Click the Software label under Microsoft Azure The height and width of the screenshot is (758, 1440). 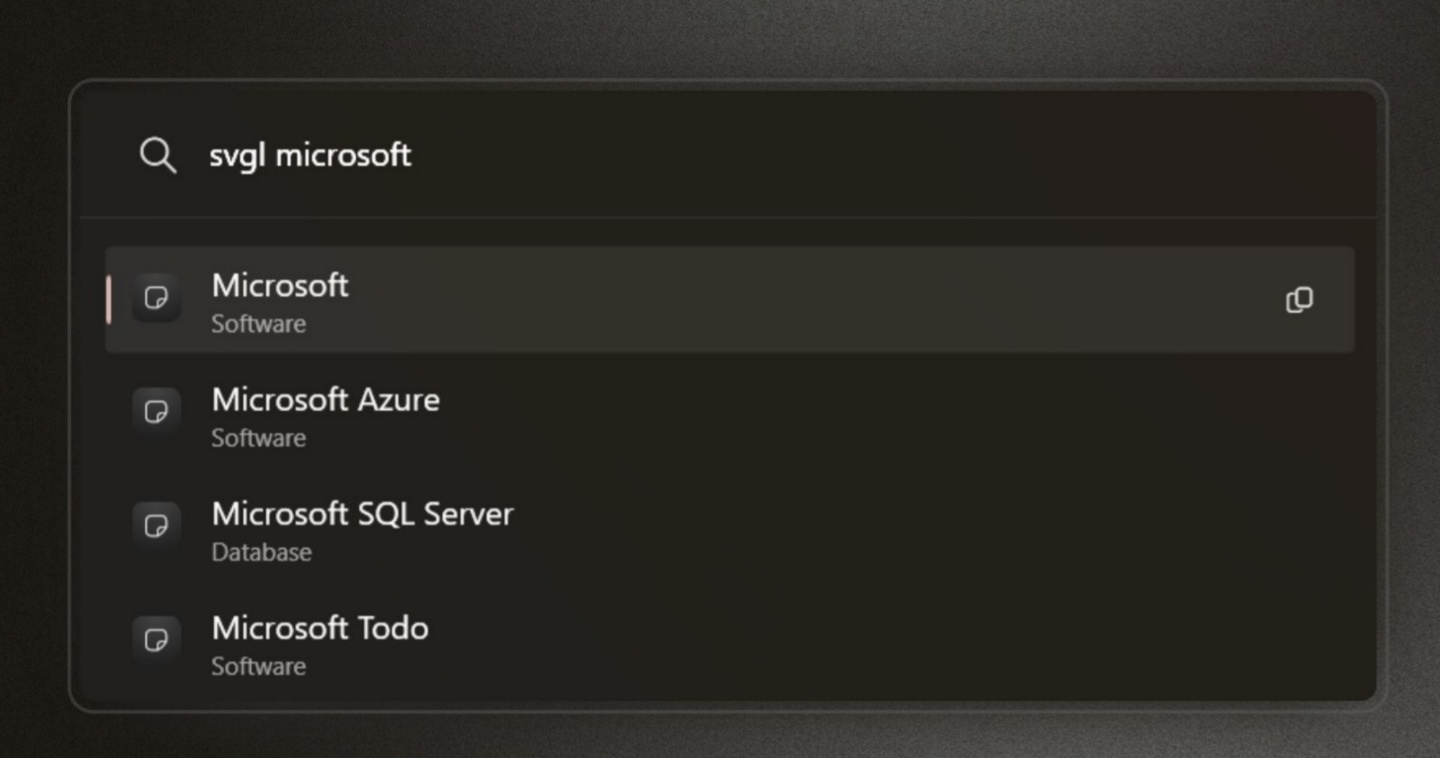click(258, 438)
